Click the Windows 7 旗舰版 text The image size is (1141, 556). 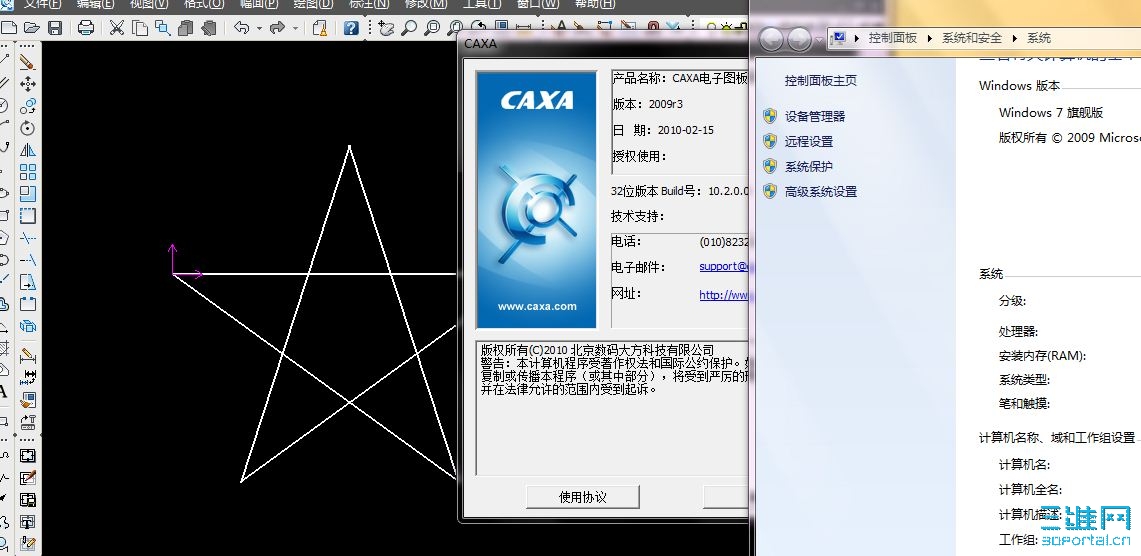click(1051, 113)
